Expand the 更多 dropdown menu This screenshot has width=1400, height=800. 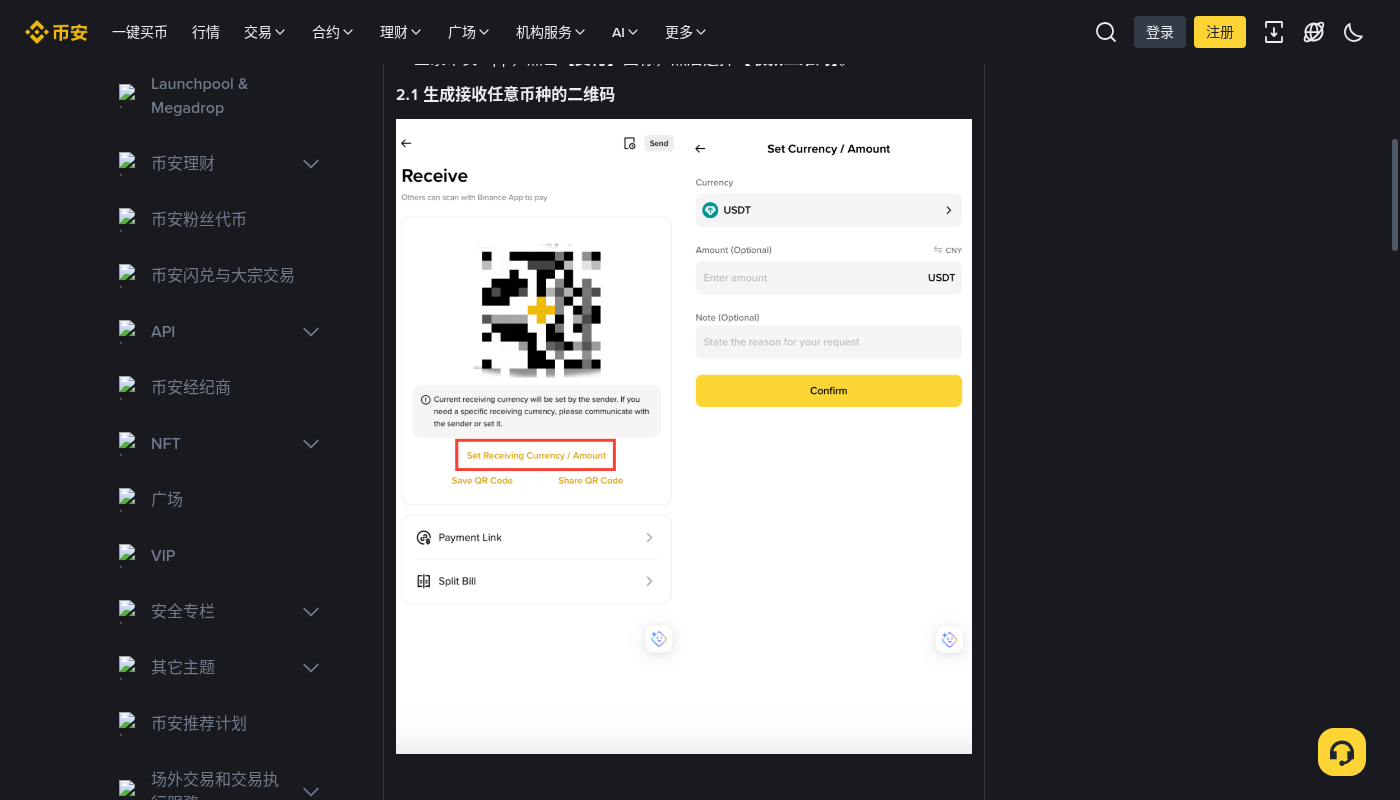point(685,32)
